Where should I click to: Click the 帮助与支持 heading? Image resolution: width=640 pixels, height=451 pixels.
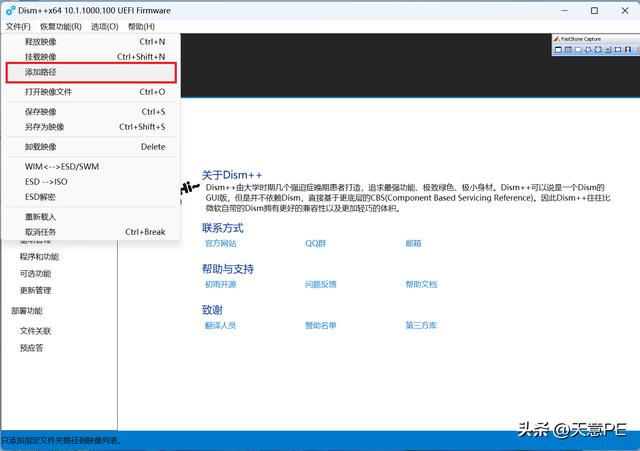pos(228,269)
